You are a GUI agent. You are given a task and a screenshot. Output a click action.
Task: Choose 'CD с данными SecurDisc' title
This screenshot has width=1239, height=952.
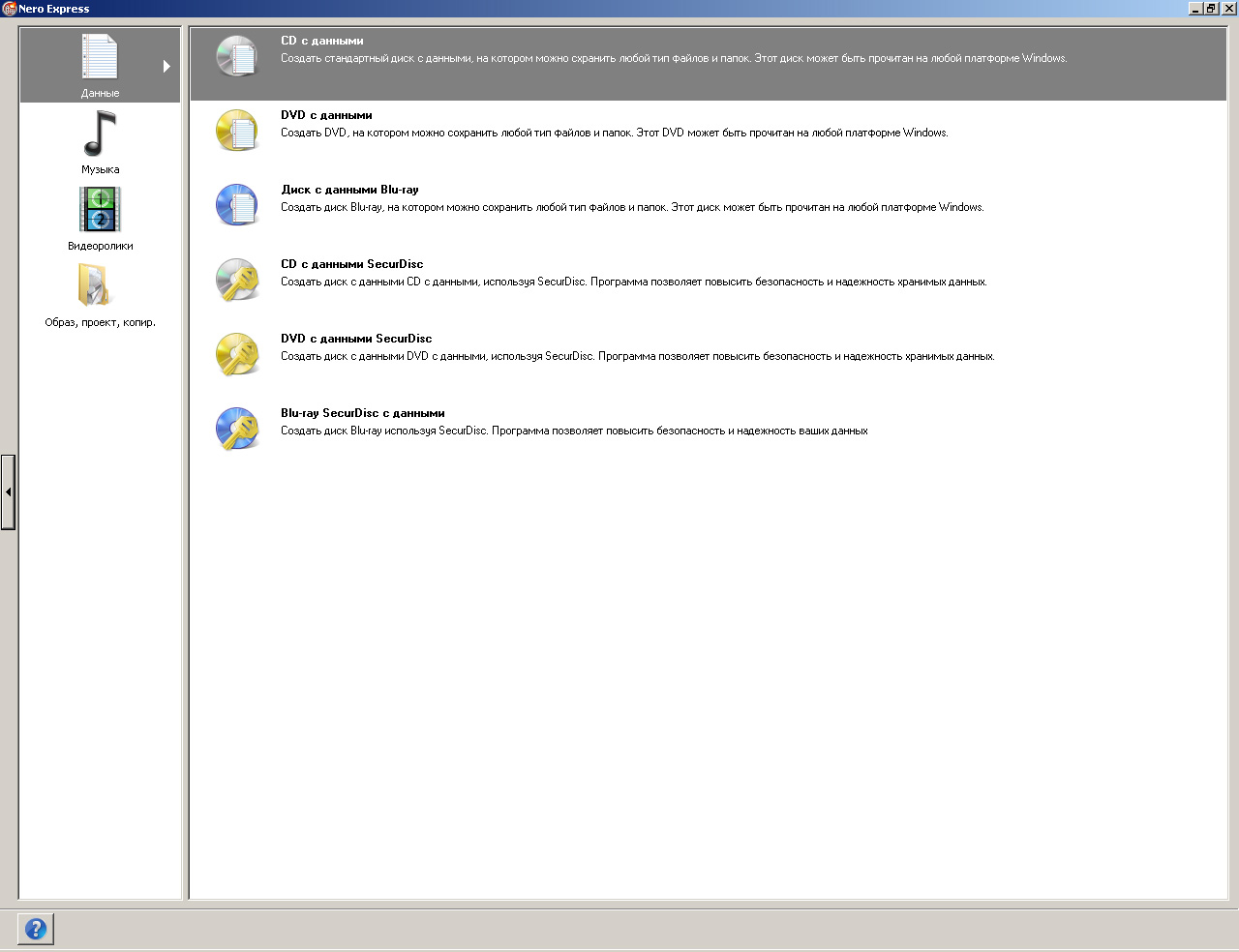tap(352, 264)
